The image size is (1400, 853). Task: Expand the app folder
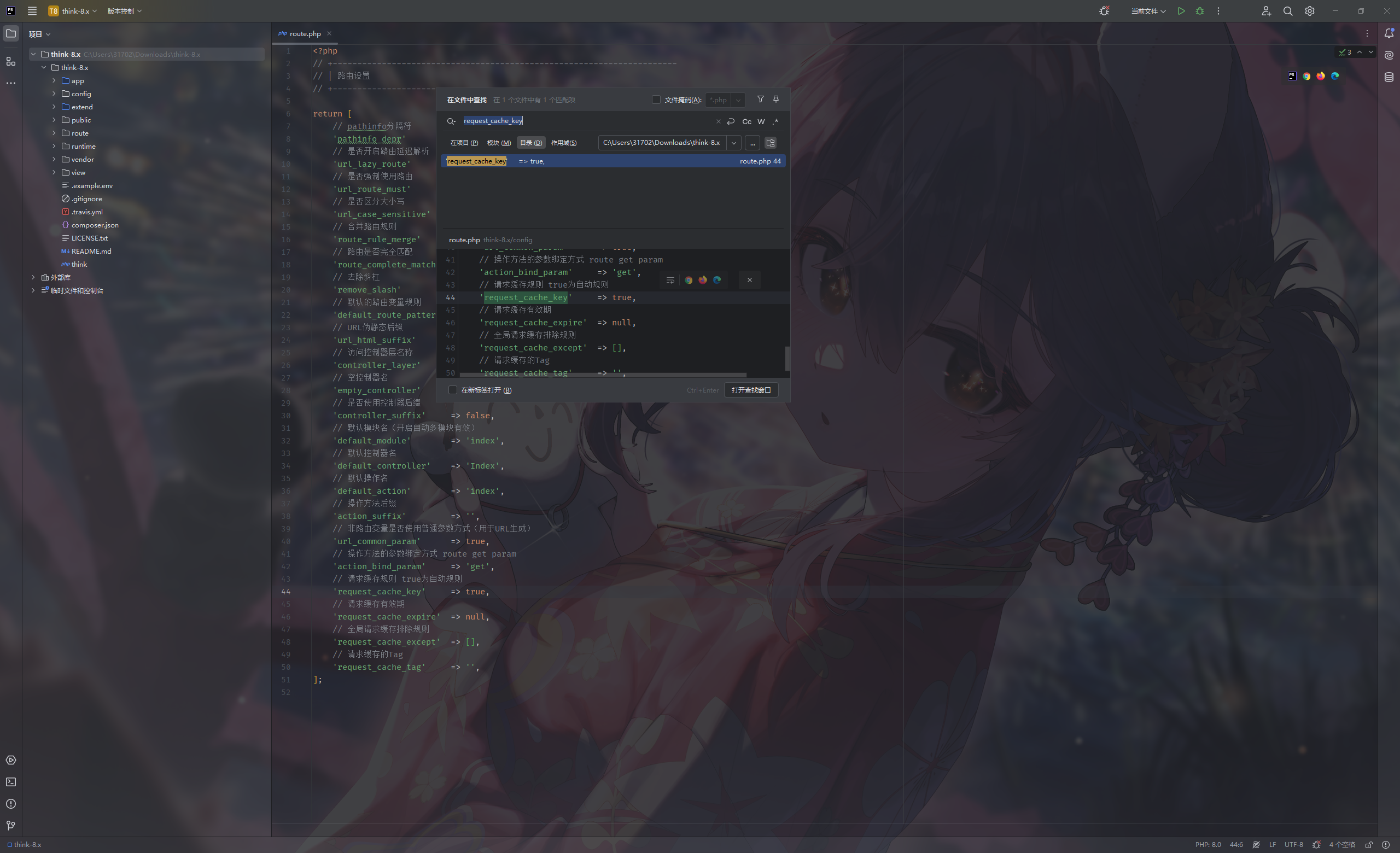click(54, 80)
